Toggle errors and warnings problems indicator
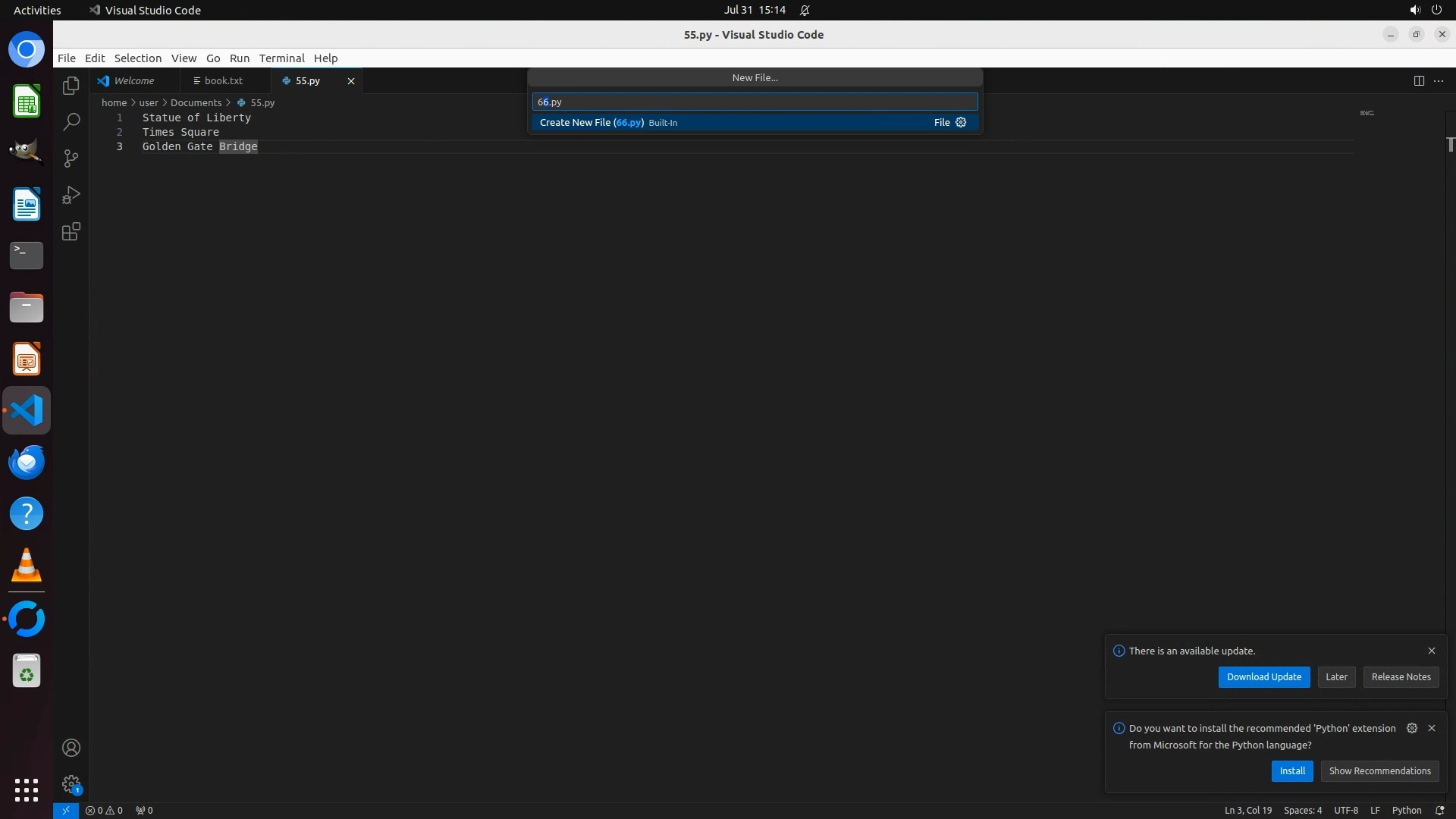Image resolution: width=1456 pixels, height=819 pixels. (x=104, y=810)
